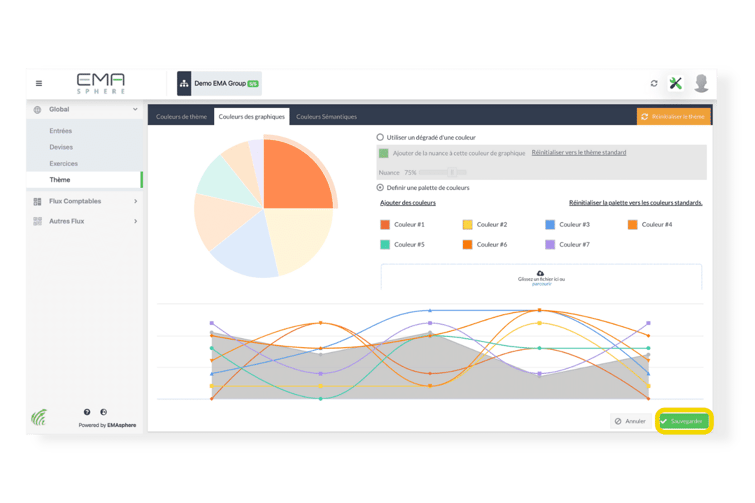Click the Annuler button
The height and width of the screenshot is (503, 755).
point(630,421)
